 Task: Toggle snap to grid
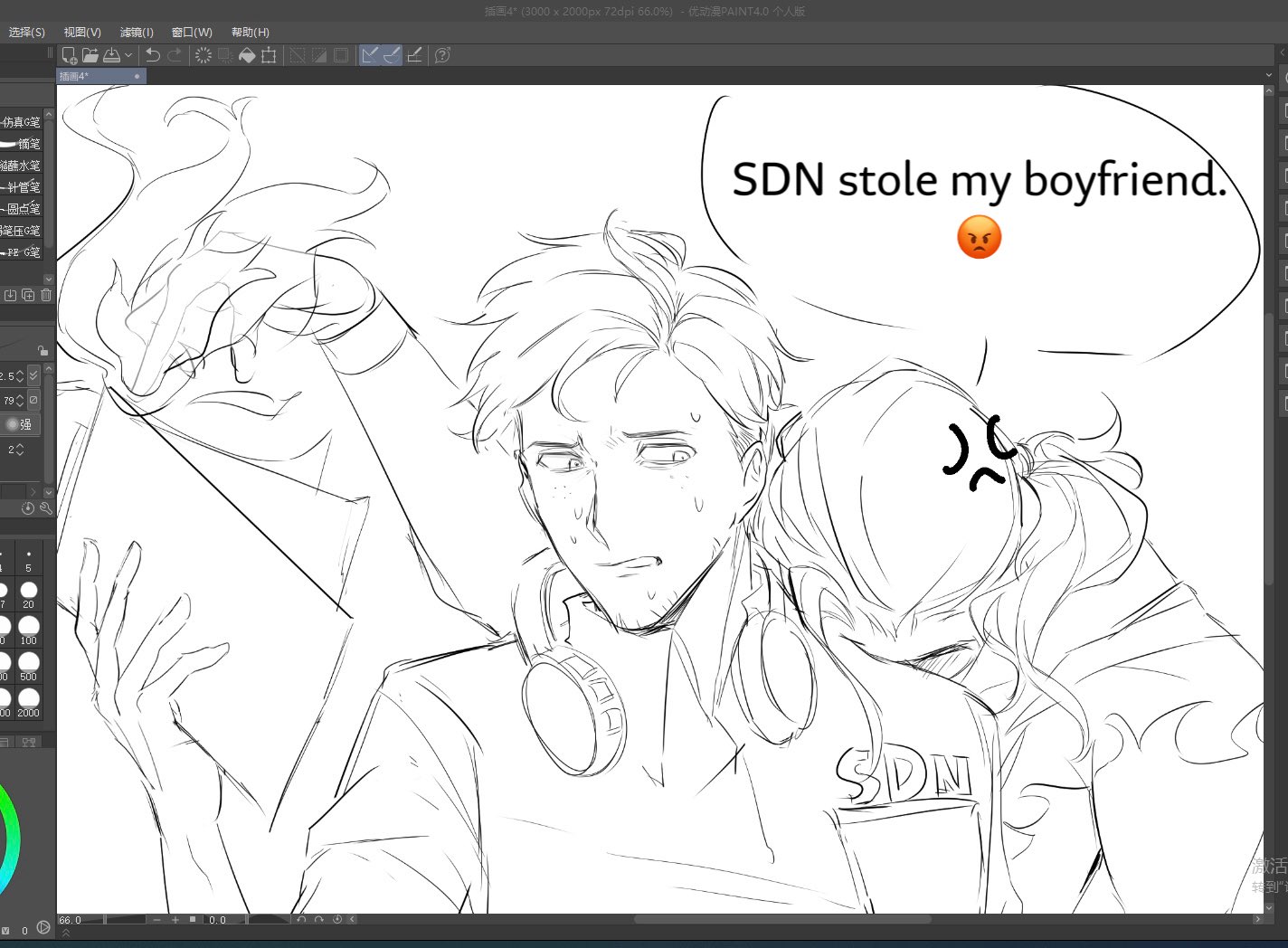coord(414,55)
